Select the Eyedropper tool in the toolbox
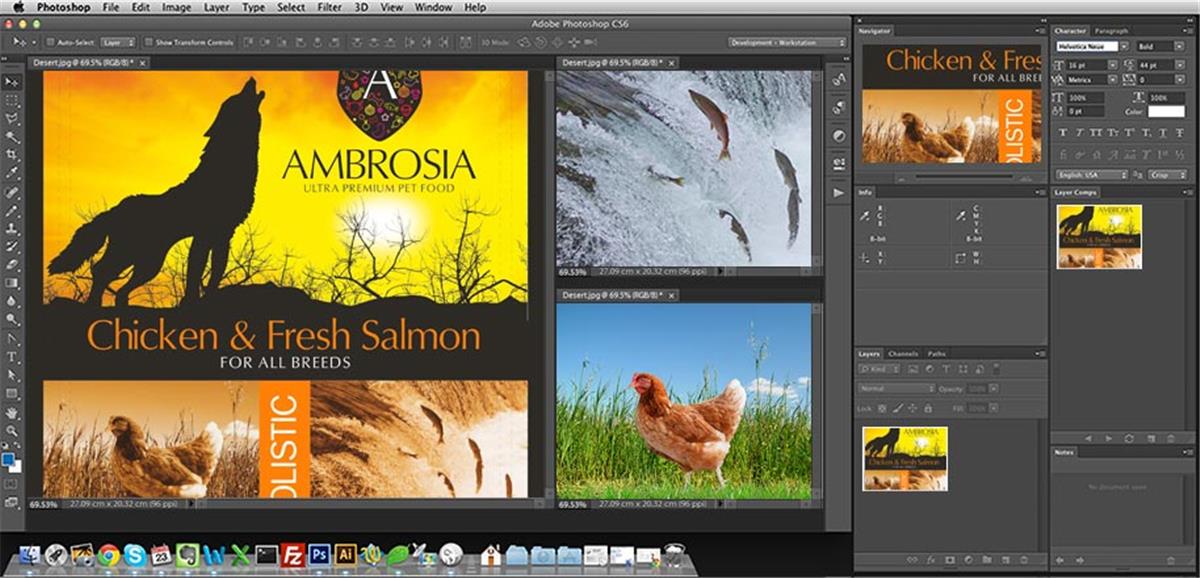This screenshot has width=1200, height=578. 13,173
